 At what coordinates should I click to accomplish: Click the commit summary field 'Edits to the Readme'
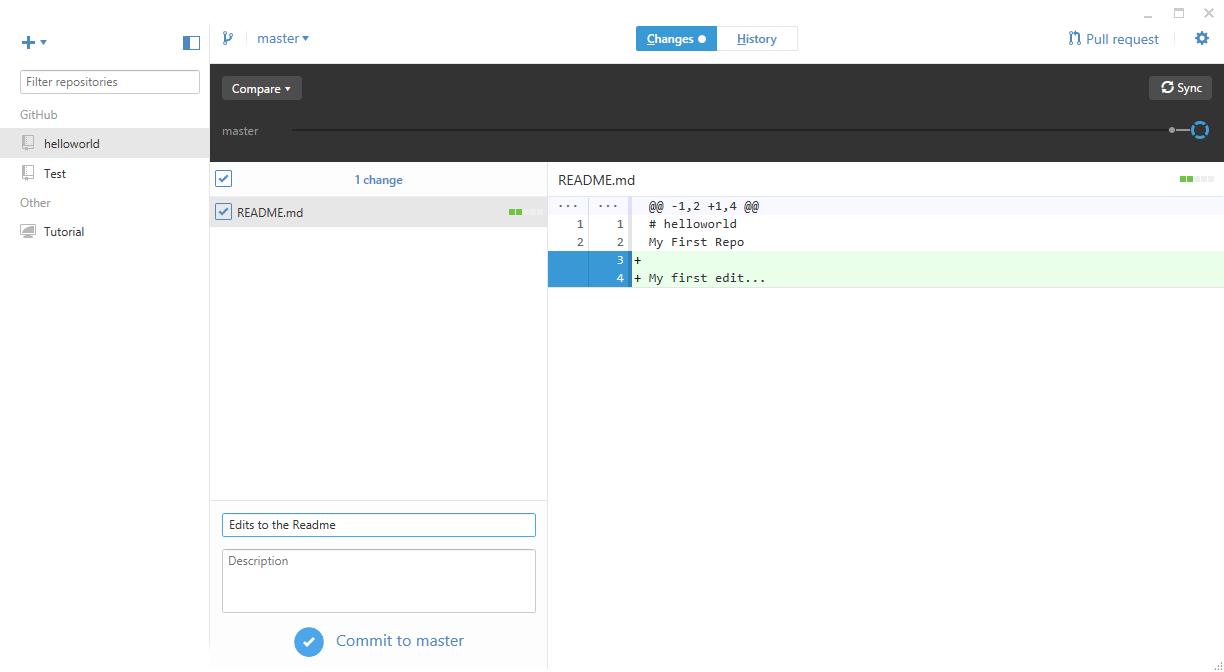point(379,525)
